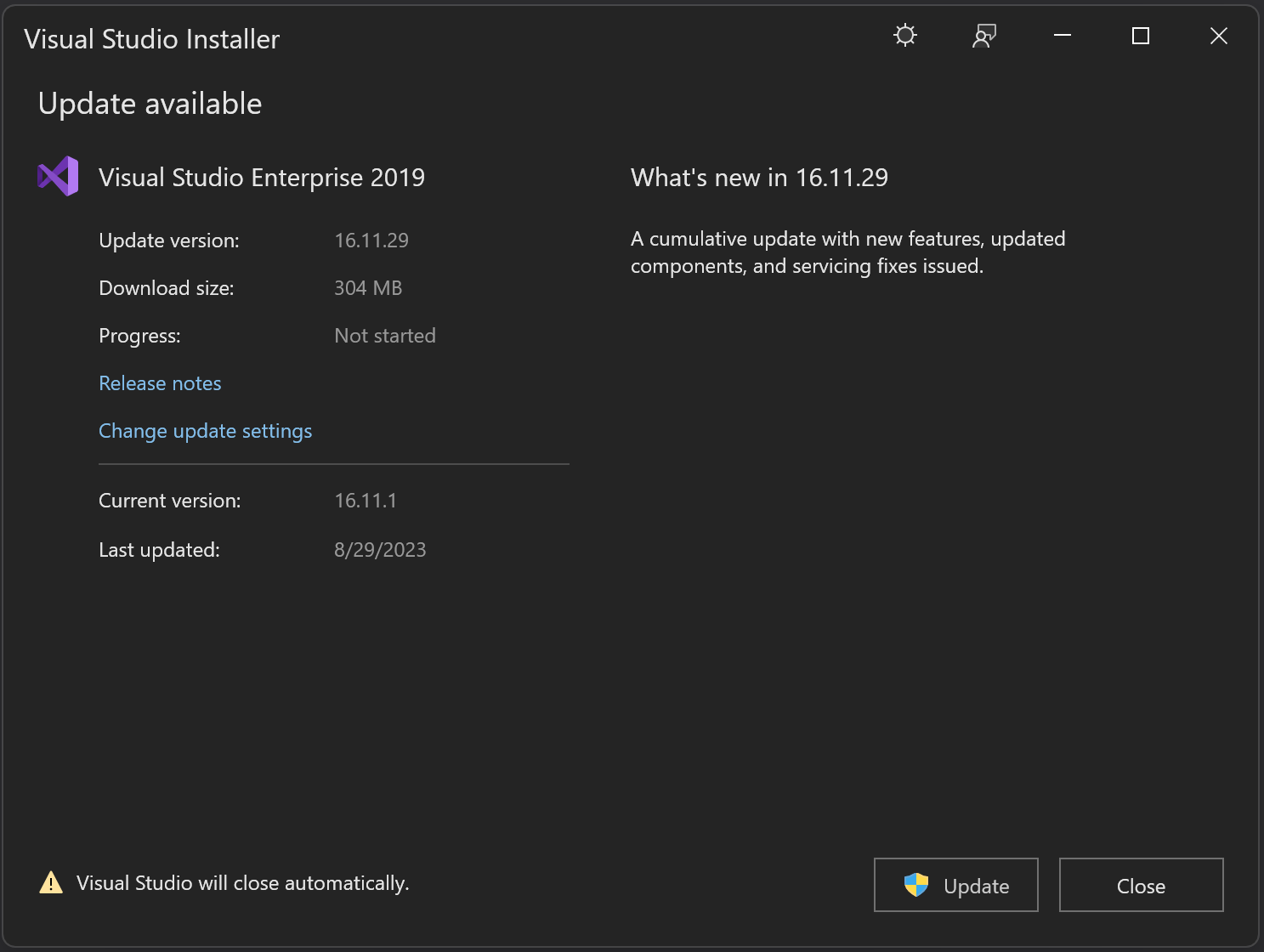Select the Visual Studio Enterprise 2019 product title
The width and height of the screenshot is (1264, 952).
[x=261, y=178]
